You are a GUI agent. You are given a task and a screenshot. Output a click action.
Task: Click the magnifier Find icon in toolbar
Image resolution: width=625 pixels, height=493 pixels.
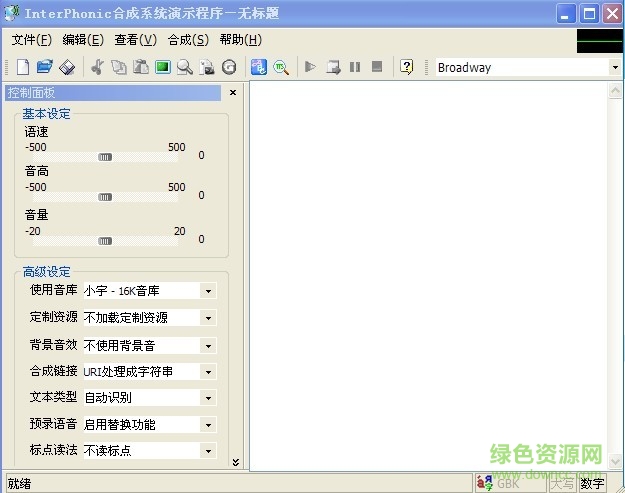click(184, 67)
